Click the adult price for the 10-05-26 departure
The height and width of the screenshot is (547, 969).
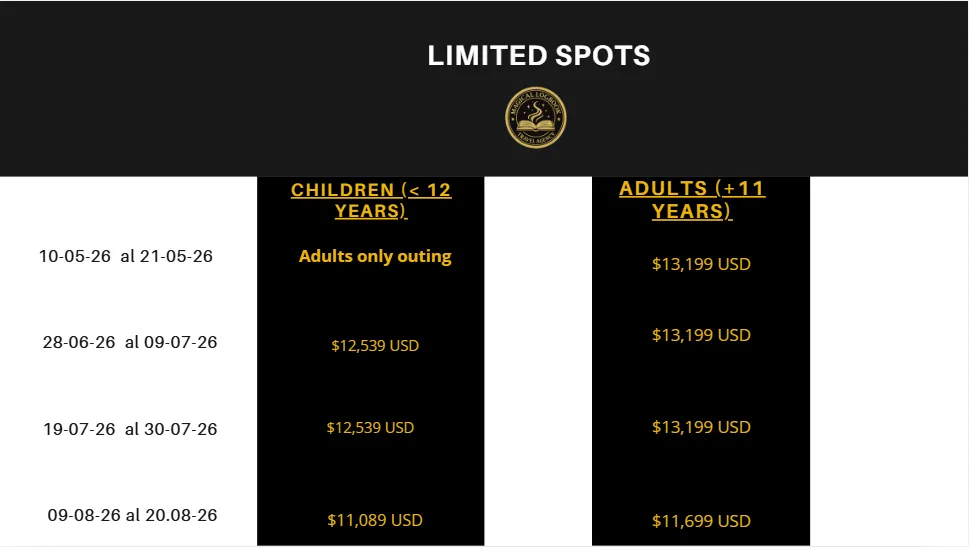point(701,264)
